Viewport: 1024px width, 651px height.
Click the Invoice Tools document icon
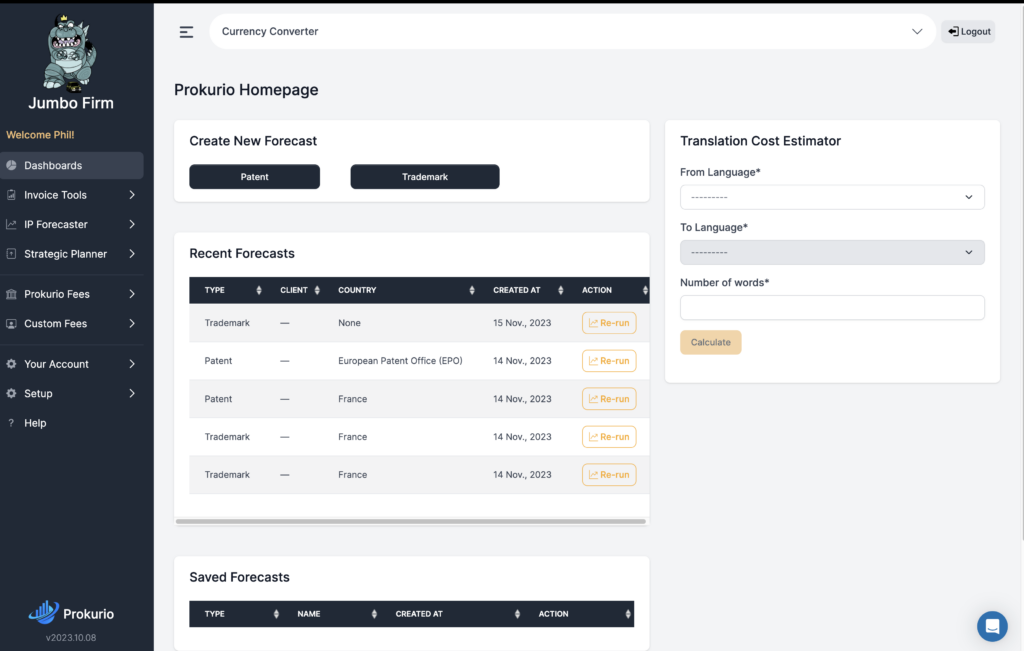pyautogui.click(x=11, y=195)
